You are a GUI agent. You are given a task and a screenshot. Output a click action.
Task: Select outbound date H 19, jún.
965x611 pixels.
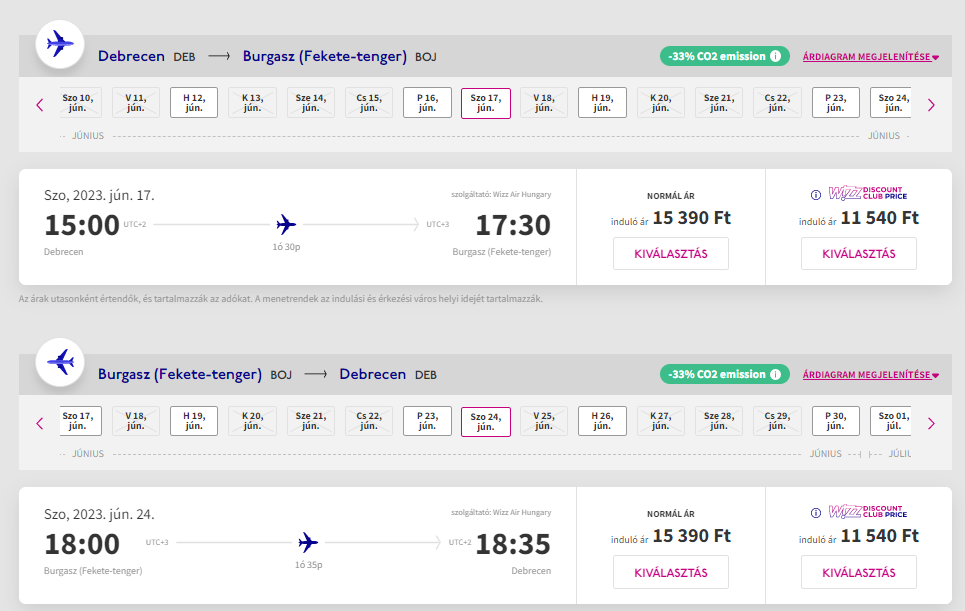pyautogui.click(x=602, y=103)
